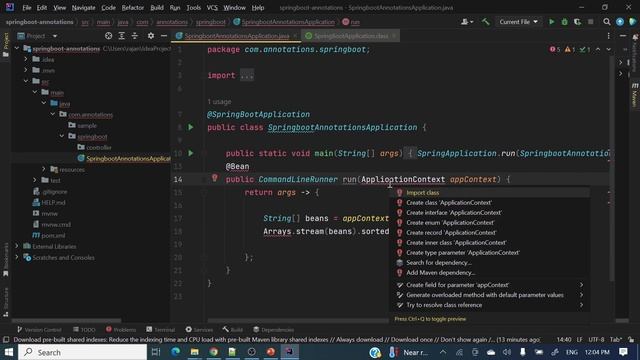Click the errors count indicator in editor
Viewport: 640px width, 360px height.
555,49
